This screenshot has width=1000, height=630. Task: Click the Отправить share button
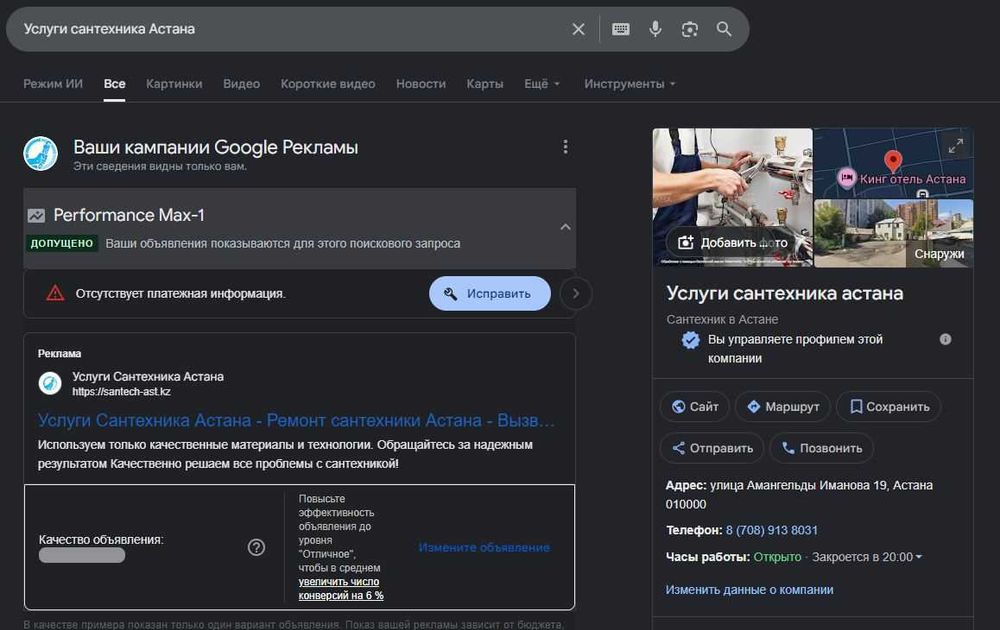pyautogui.click(x=712, y=448)
